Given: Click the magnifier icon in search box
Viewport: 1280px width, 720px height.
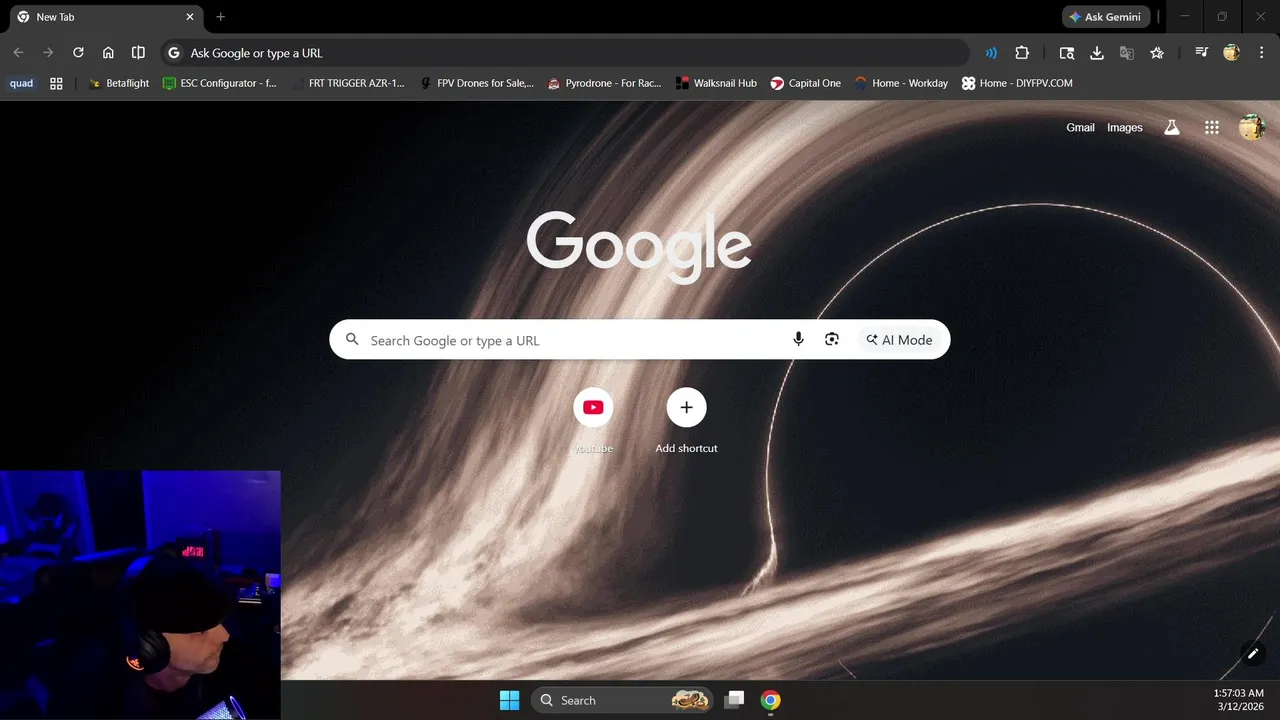Looking at the screenshot, I should (x=352, y=340).
